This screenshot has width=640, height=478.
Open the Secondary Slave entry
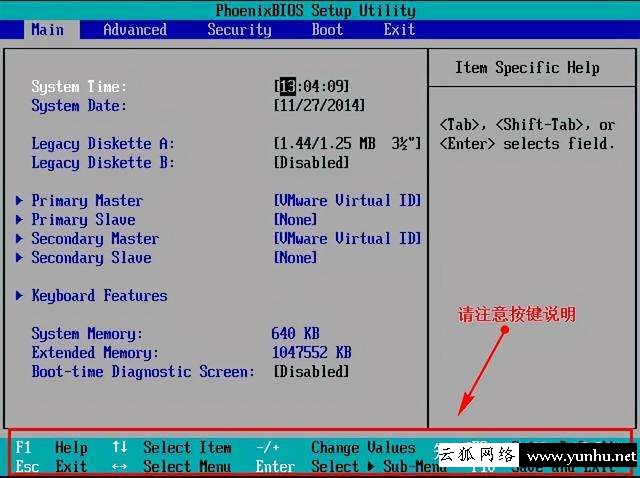click(91, 258)
